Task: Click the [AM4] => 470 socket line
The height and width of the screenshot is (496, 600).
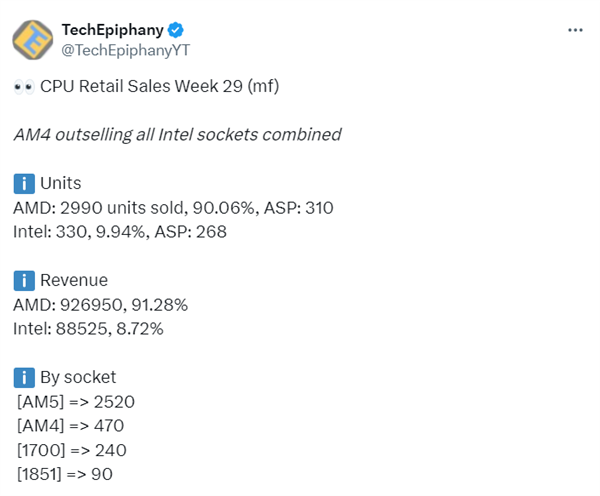Action: pos(72,425)
